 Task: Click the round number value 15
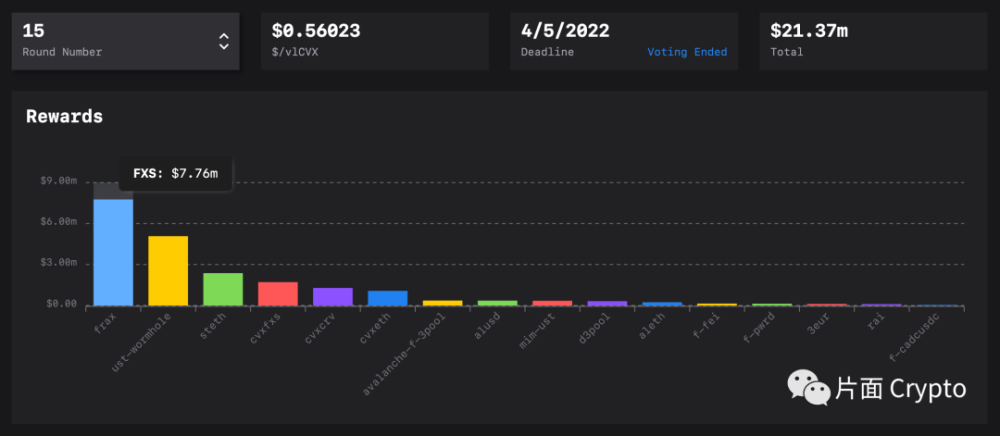(33, 31)
